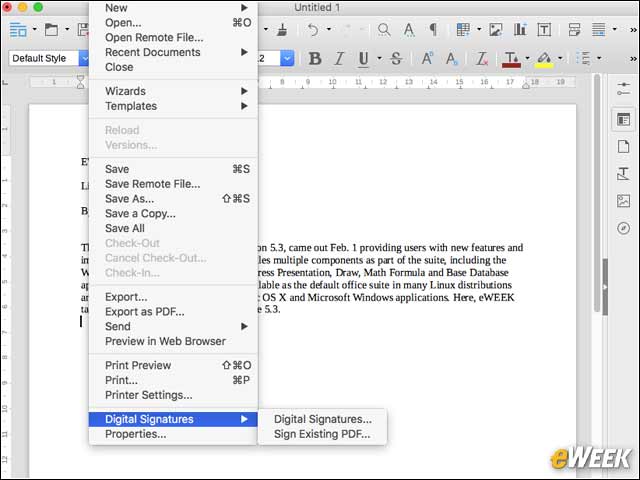Open the sidebar Navigator compass icon
The width and height of the screenshot is (640, 480).
coord(623,228)
